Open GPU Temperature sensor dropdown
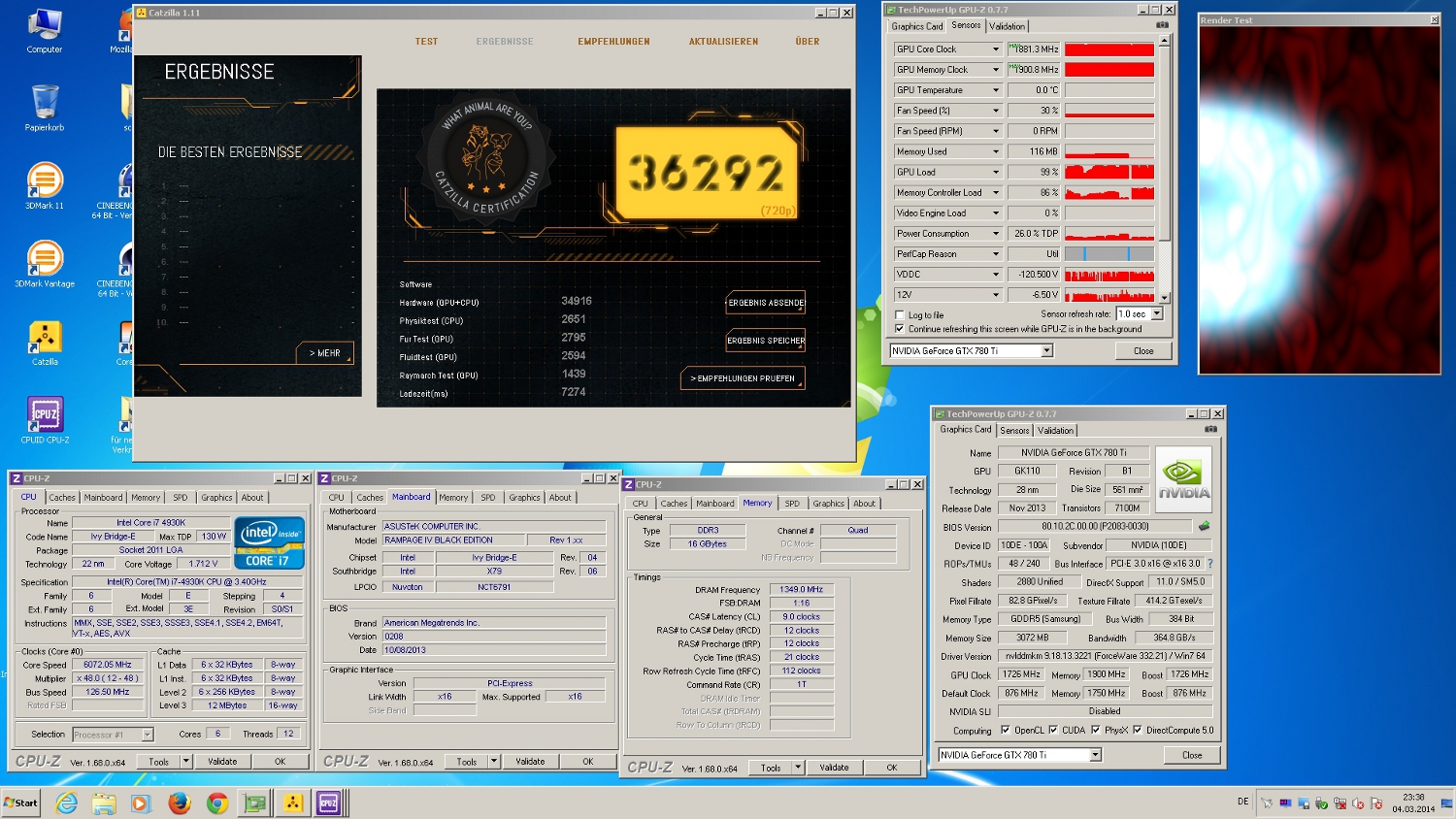The height and width of the screenshot is (819, 1456). click(x=995, y=90)
